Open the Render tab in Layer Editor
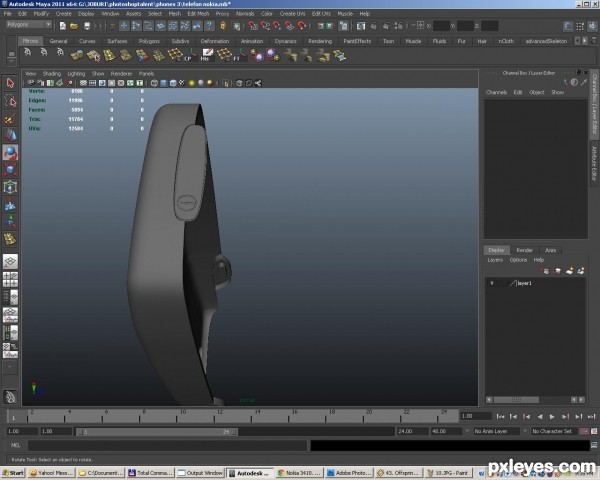The width and height of the screenshot is (600, 480). click(x=525, y=250)
